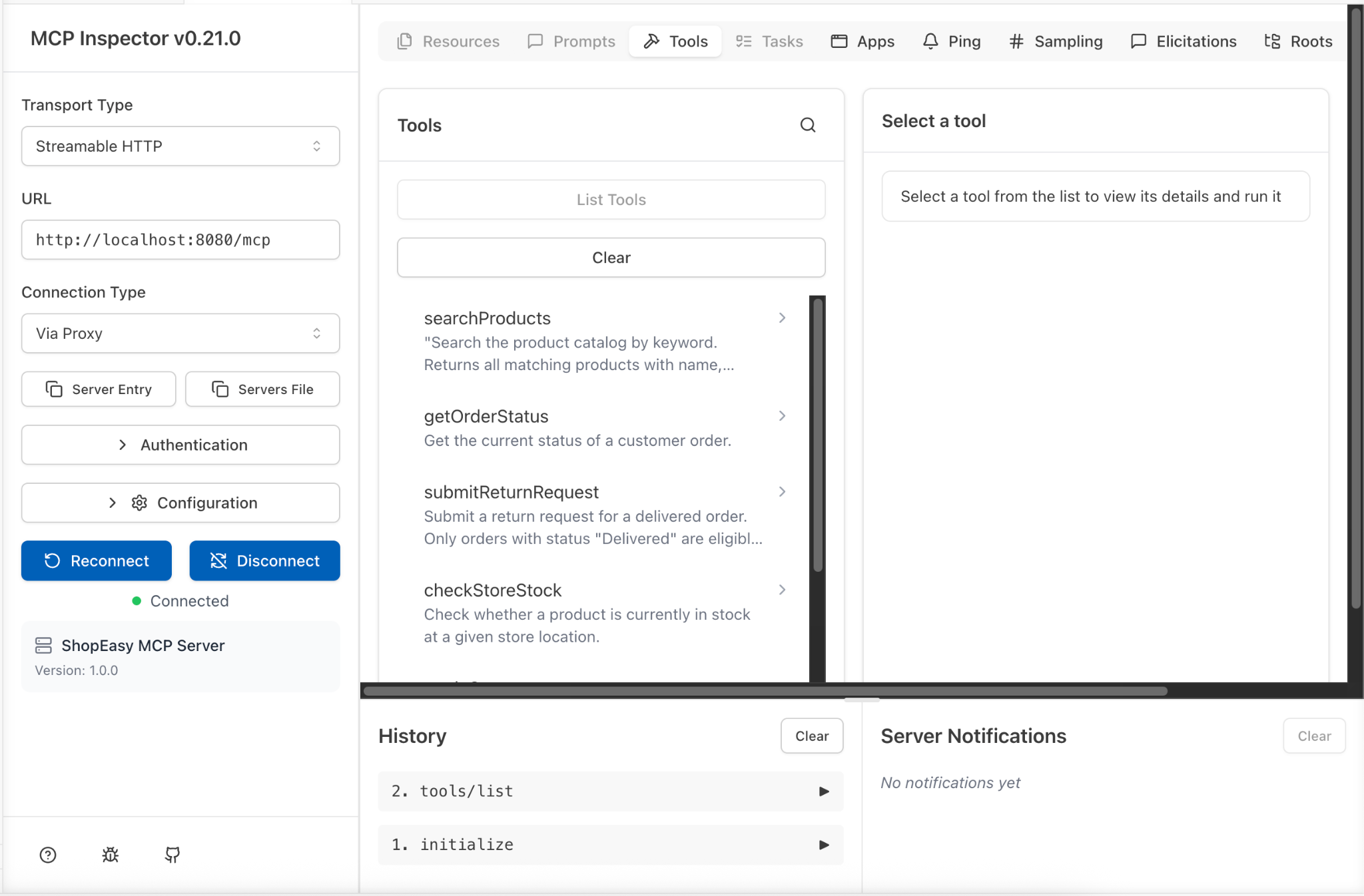Copy Server Entry to clipboard
The height and width of the screenshot is (896, 1364).
(99, 389)
